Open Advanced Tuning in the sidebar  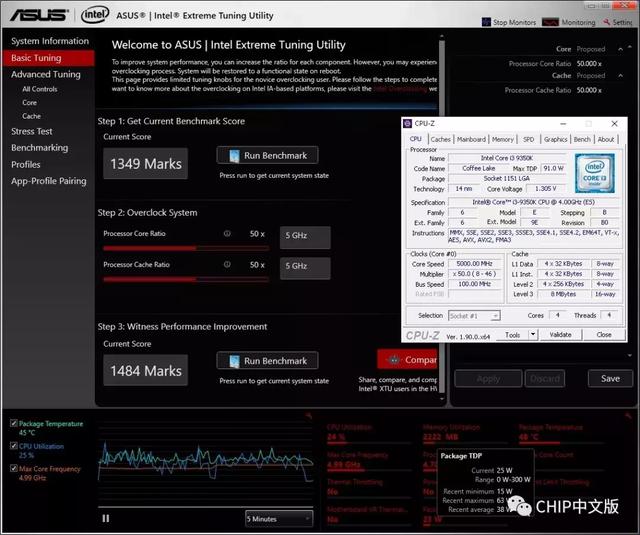click(46, 74)
